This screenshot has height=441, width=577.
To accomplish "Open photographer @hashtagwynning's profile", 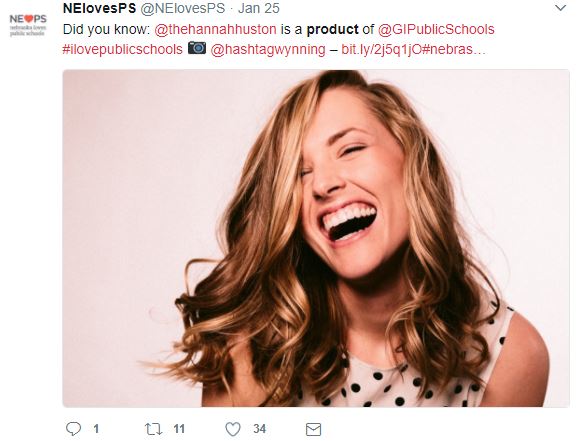I will 268,49.
